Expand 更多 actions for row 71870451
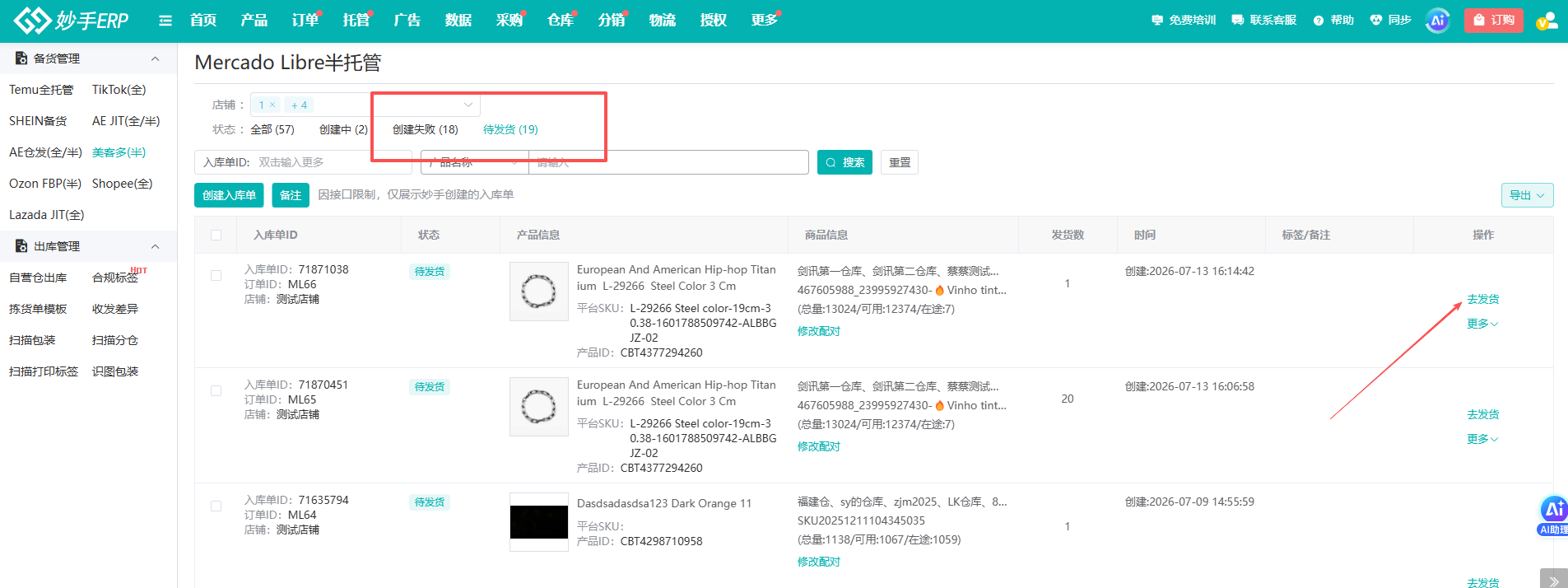1568x588 pixels. point(1482,439)
